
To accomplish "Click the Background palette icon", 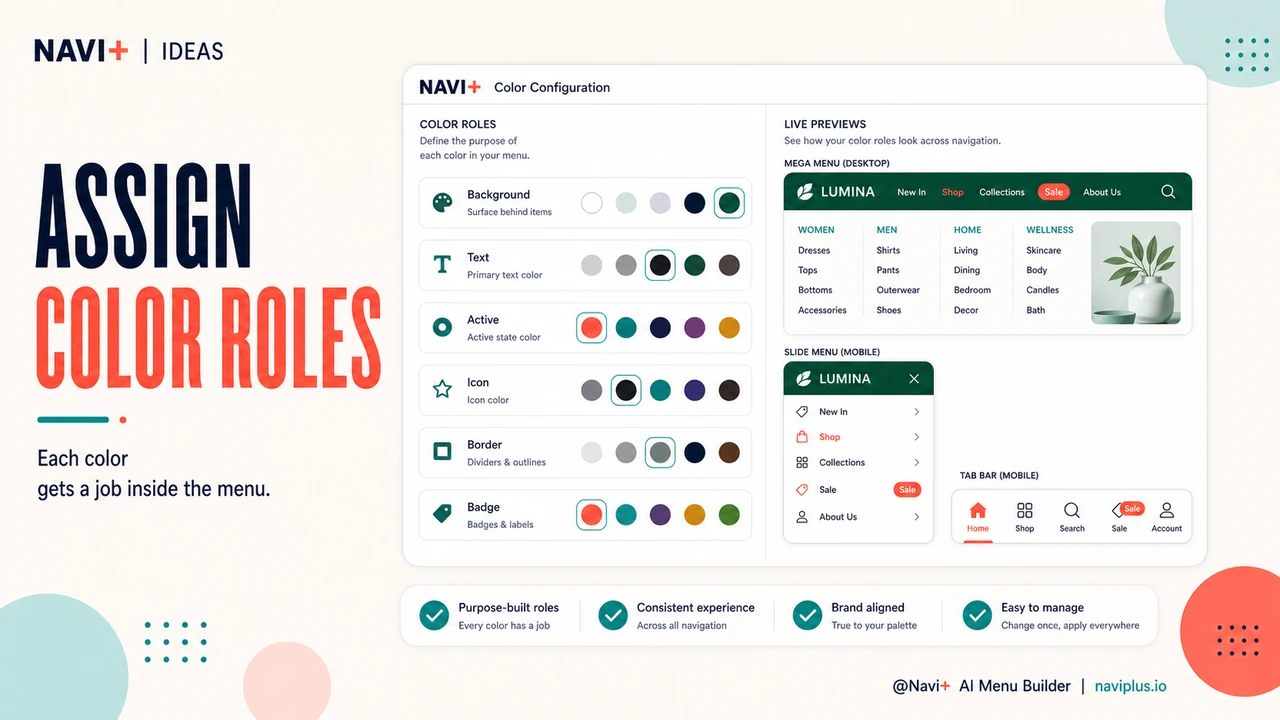I will click(442, 203).
